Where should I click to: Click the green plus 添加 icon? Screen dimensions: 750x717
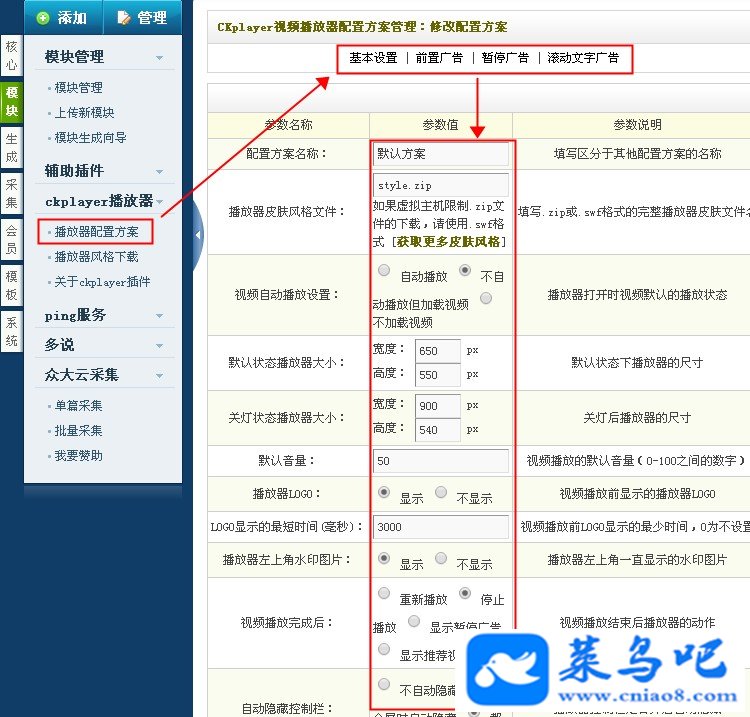[x=43, y=18]
